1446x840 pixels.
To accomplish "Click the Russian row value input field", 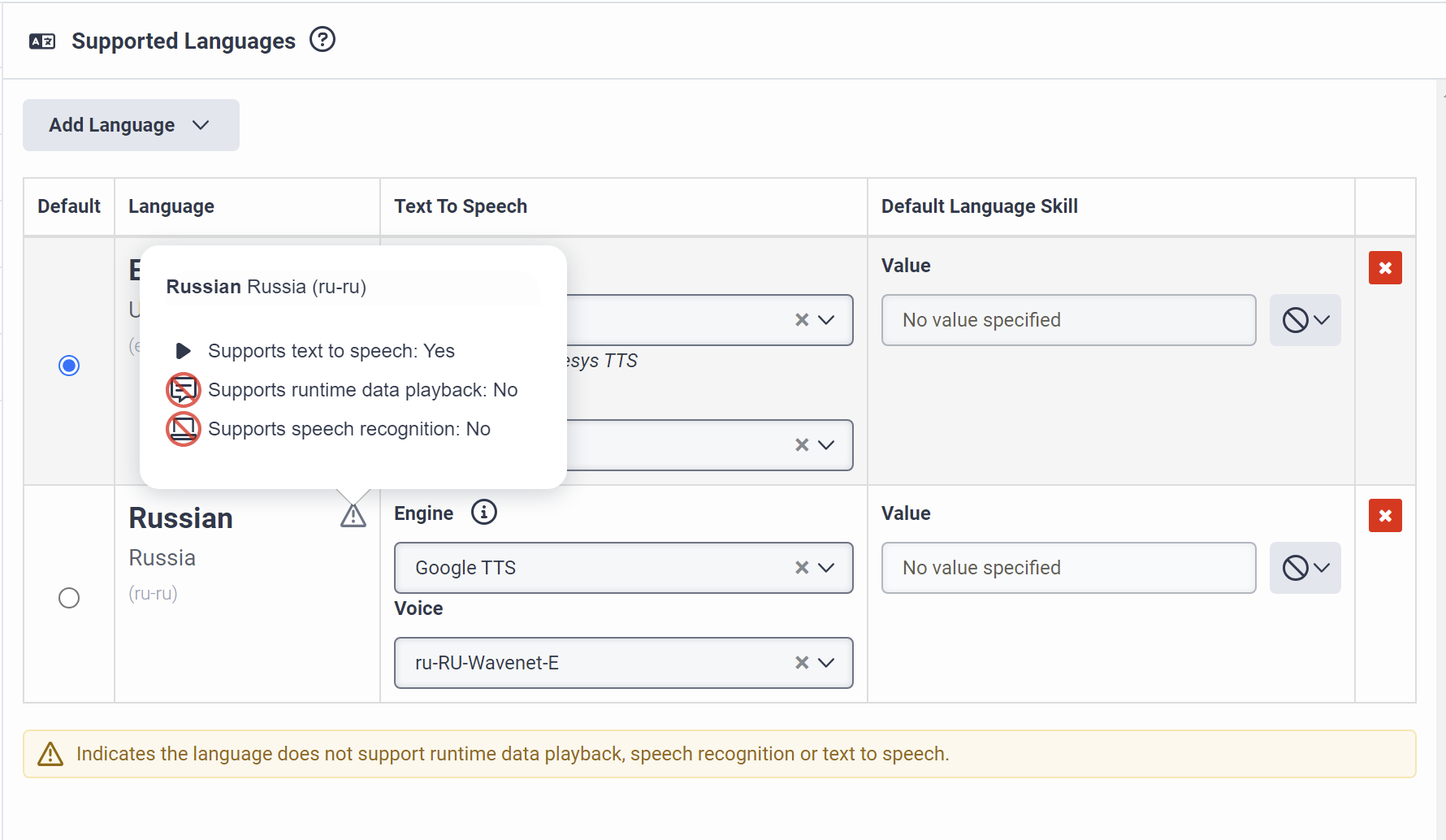I will click(1068, 568).
